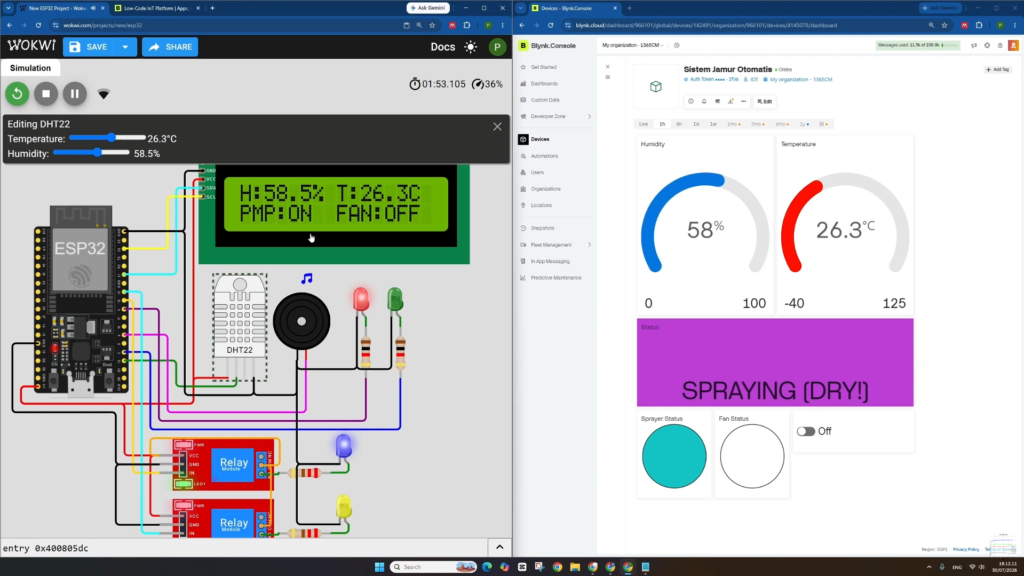
Task: Click the Windows taskbar Search box
Action: pos(434,566)
